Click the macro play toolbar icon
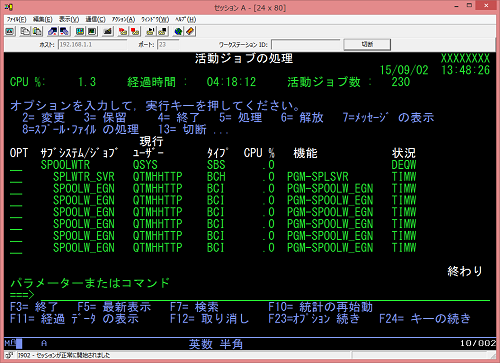Image resolution: width=500 pixels, height=363 pixels. (x=151, y=32)
